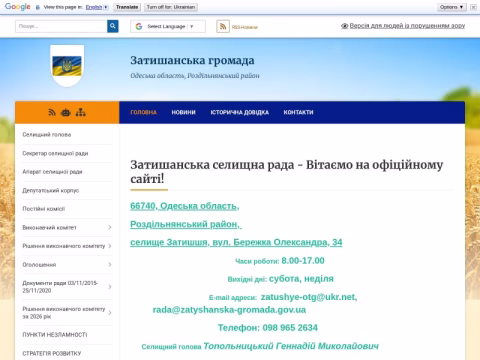Open the Options dropdown in translate bar
480x360 pixels.
click(x=452, y=7)
